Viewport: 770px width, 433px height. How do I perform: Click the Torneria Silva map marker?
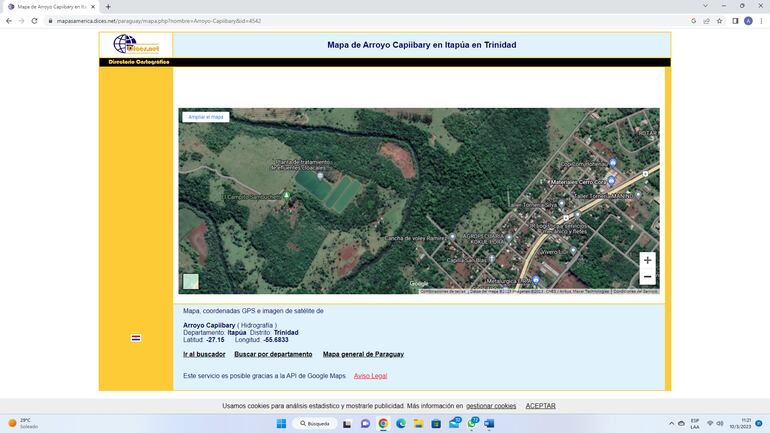pos(561,204)
